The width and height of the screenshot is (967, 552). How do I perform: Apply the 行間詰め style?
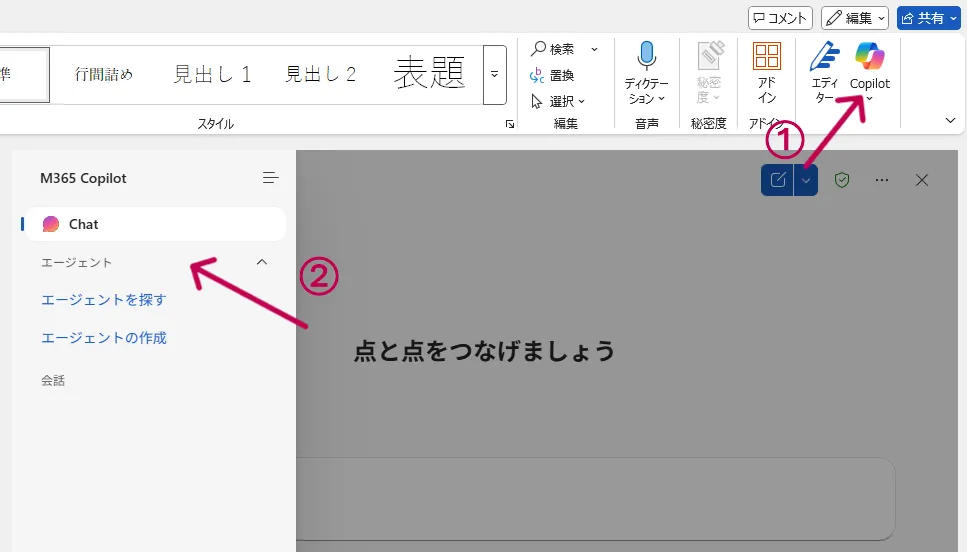tap(104, 75)
